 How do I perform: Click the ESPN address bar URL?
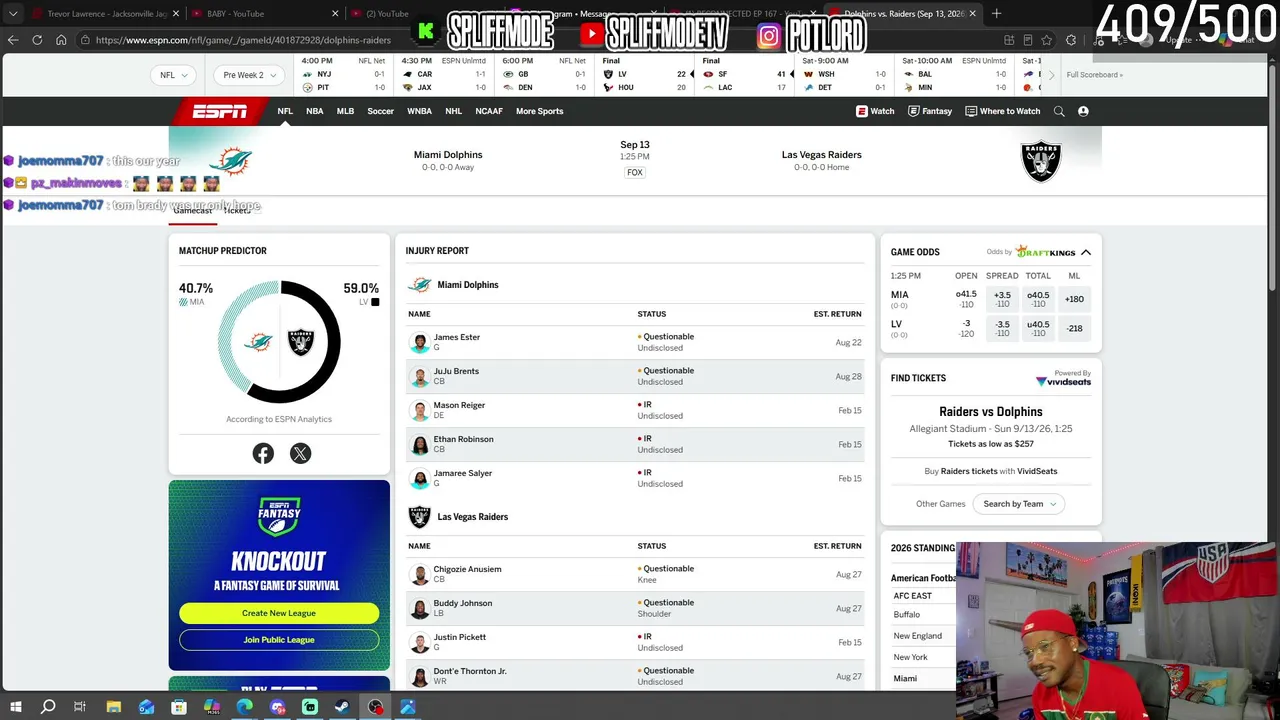pyautogui.click(x=243, y=40)
